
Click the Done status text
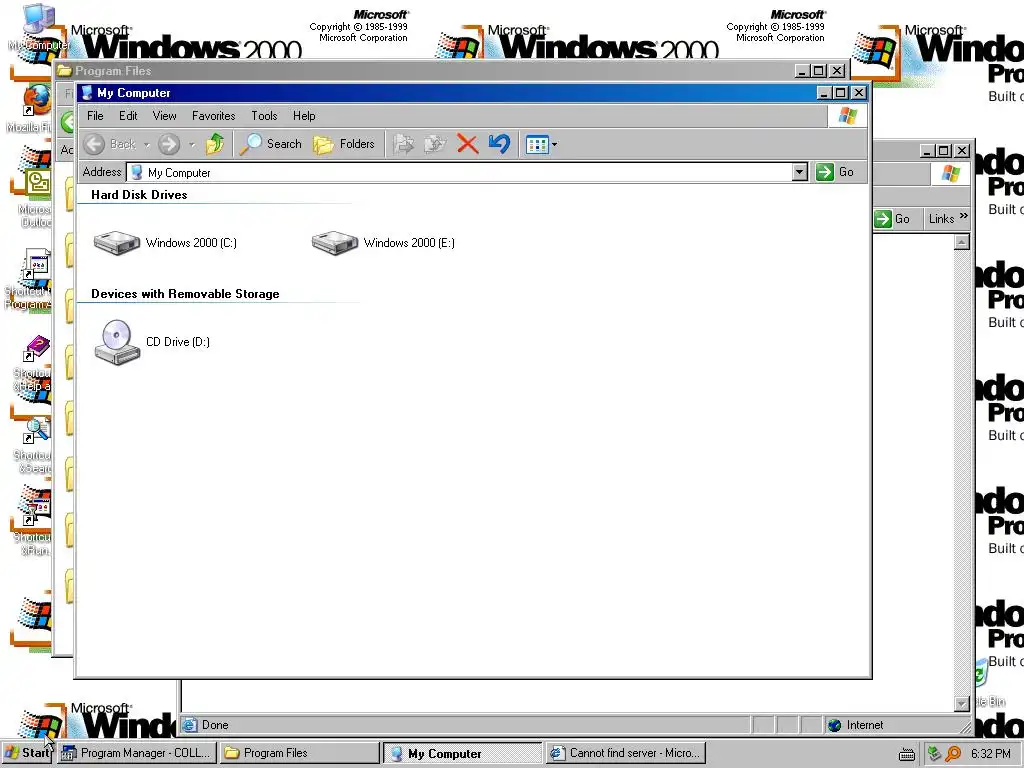[215, 725]
